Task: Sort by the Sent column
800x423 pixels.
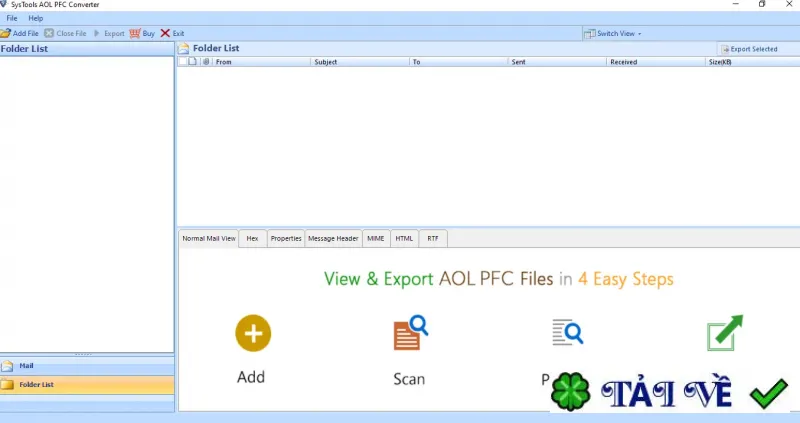Action: tap(557, 62)
